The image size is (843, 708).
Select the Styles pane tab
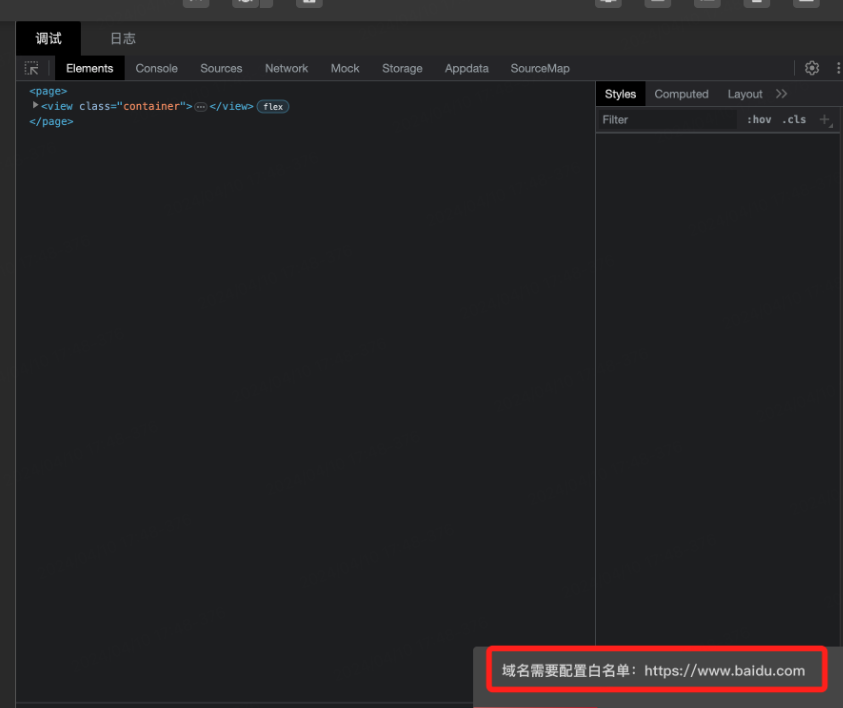[x=620, y=94]
